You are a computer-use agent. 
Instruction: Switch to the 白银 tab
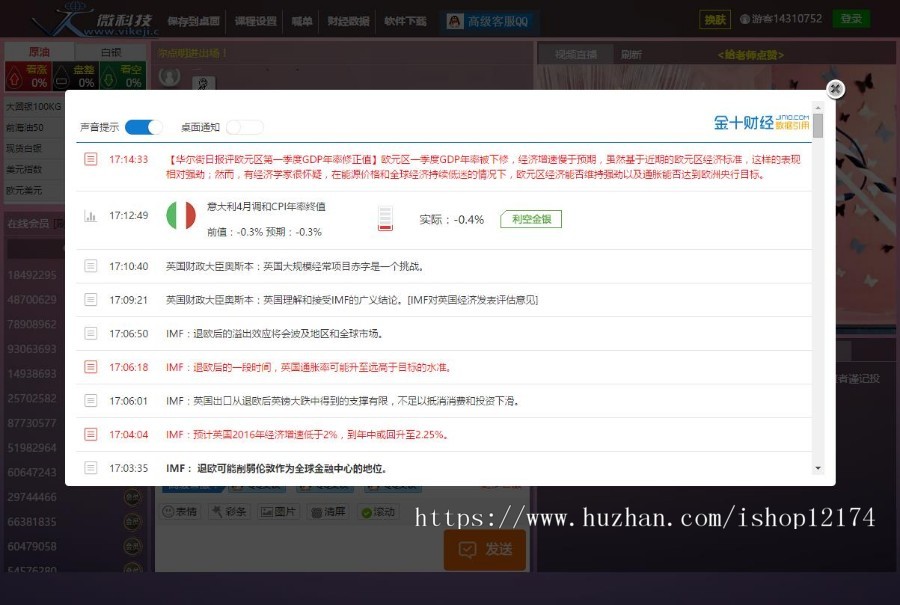(111, 52)
